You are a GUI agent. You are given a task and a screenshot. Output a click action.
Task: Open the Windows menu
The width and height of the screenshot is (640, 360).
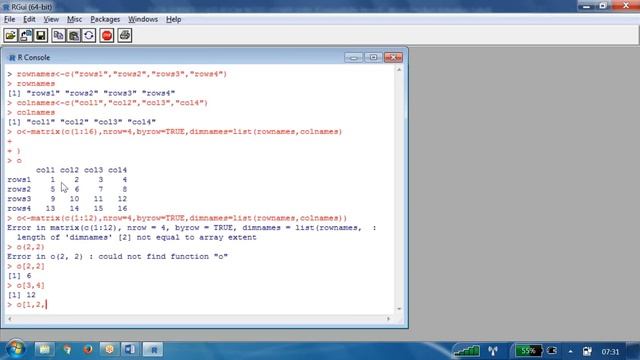click(x=143, y=19)
